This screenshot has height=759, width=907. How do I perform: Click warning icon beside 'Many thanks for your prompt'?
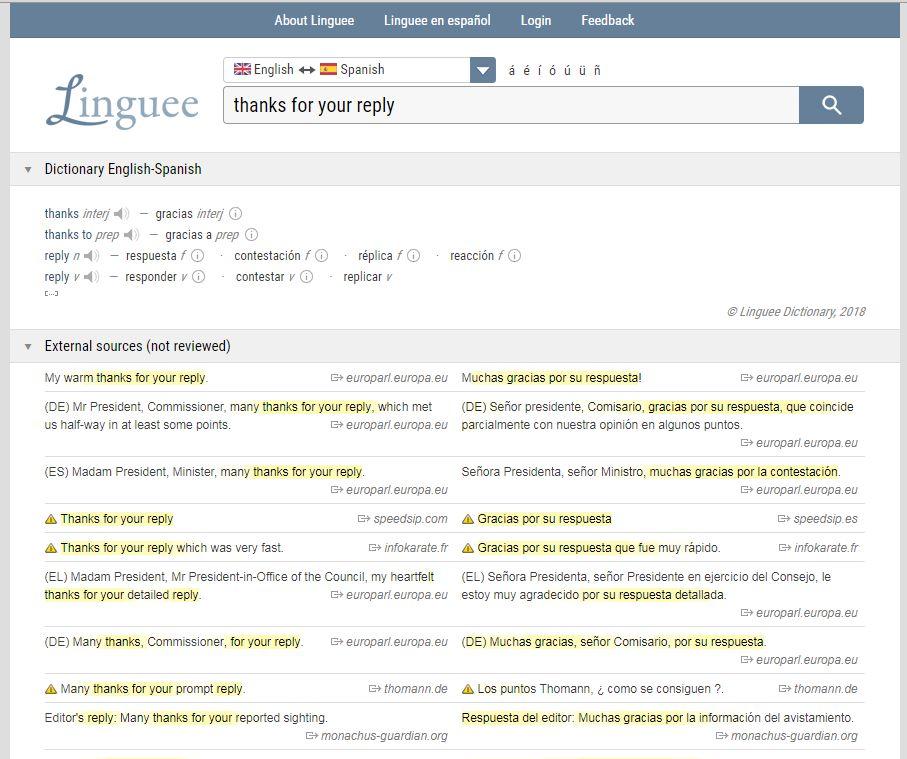[x=51, y=689]
